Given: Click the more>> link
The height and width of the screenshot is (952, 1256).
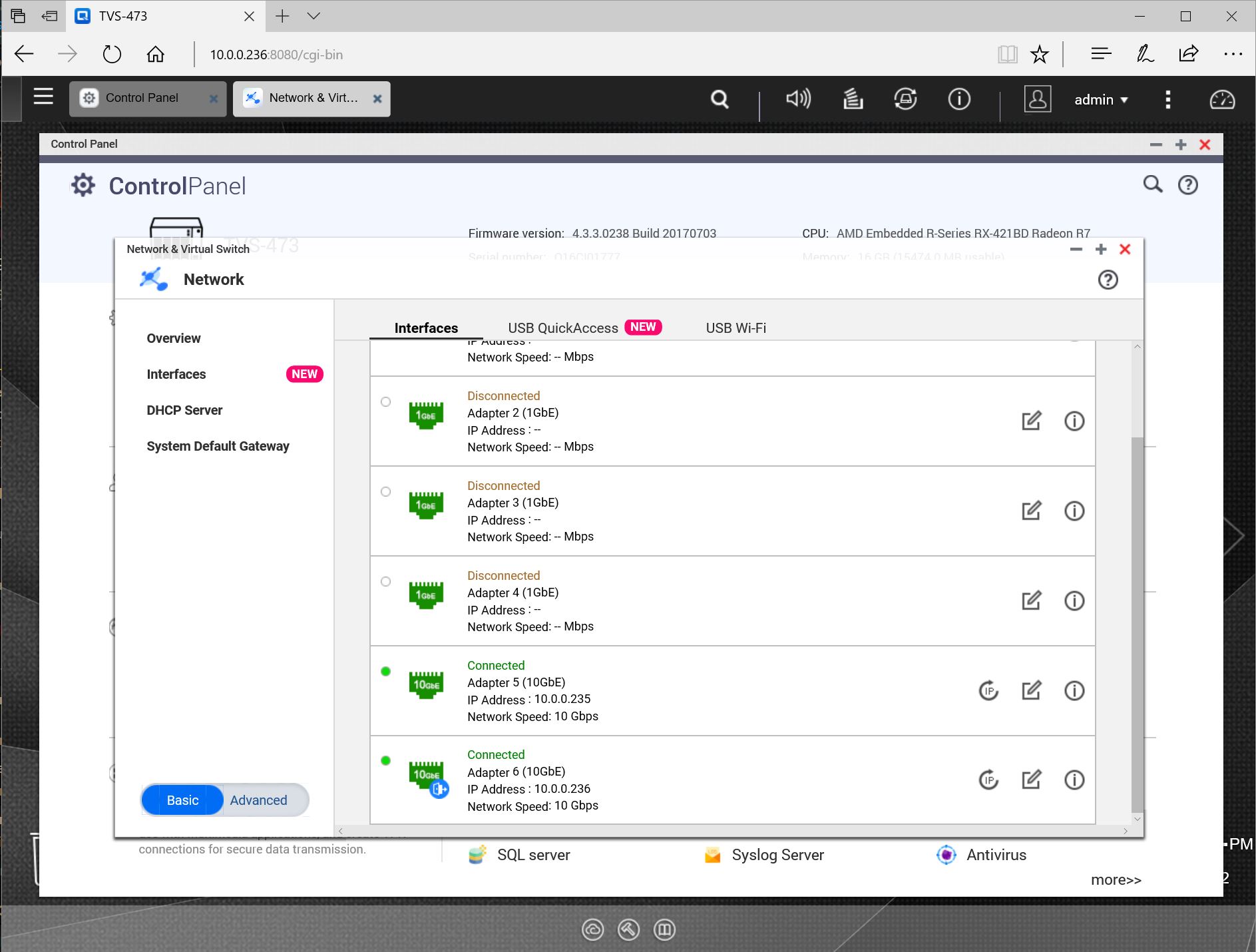Looking at the screenshot, I should pos(1116,880).
